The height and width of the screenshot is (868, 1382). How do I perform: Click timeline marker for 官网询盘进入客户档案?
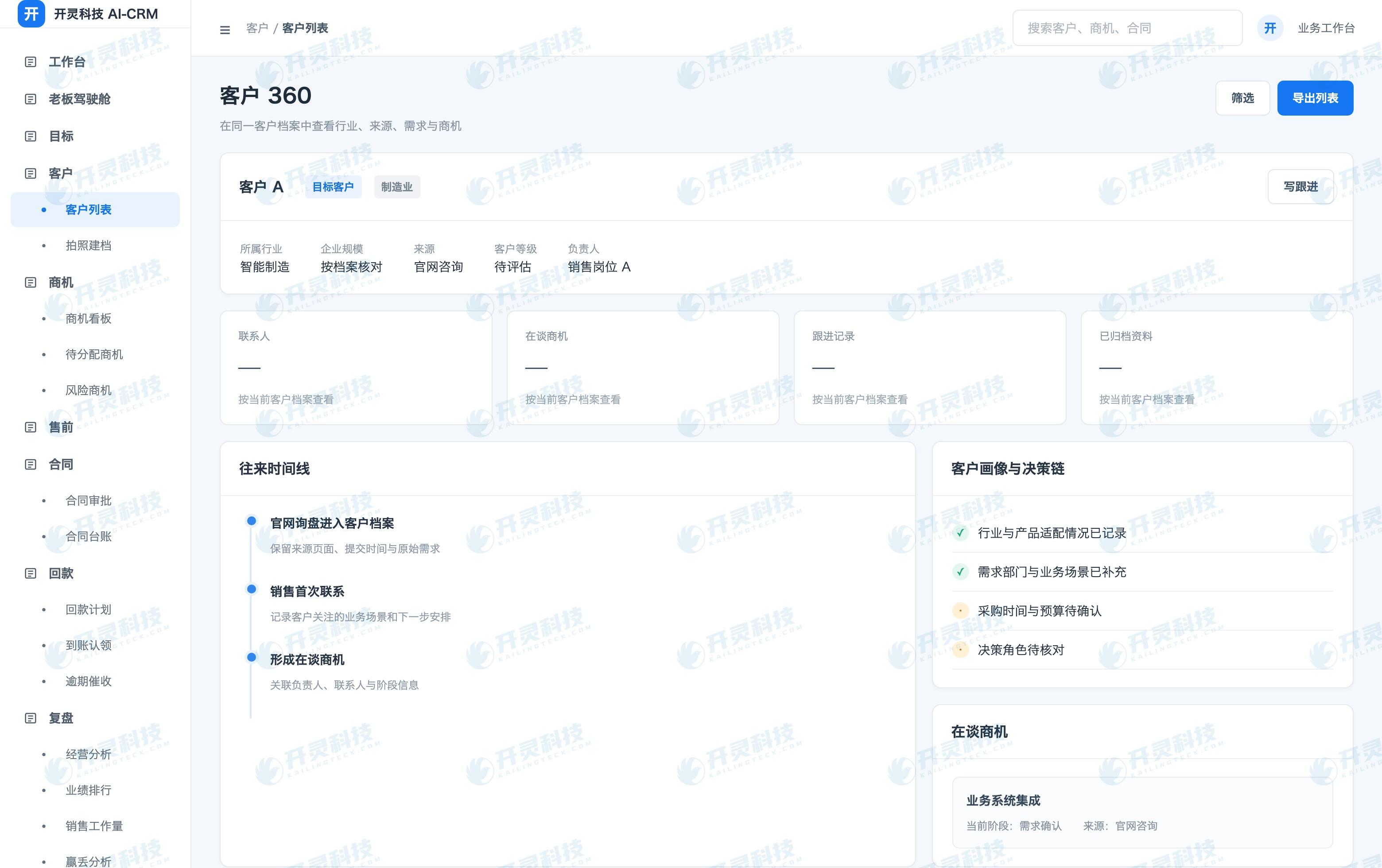pos(252,521)
